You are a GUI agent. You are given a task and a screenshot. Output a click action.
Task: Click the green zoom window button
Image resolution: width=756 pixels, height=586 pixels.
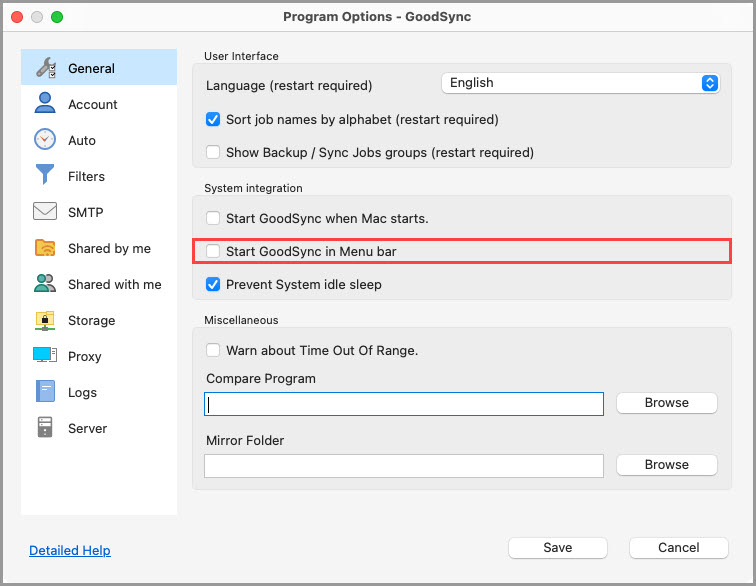point(57,17)
